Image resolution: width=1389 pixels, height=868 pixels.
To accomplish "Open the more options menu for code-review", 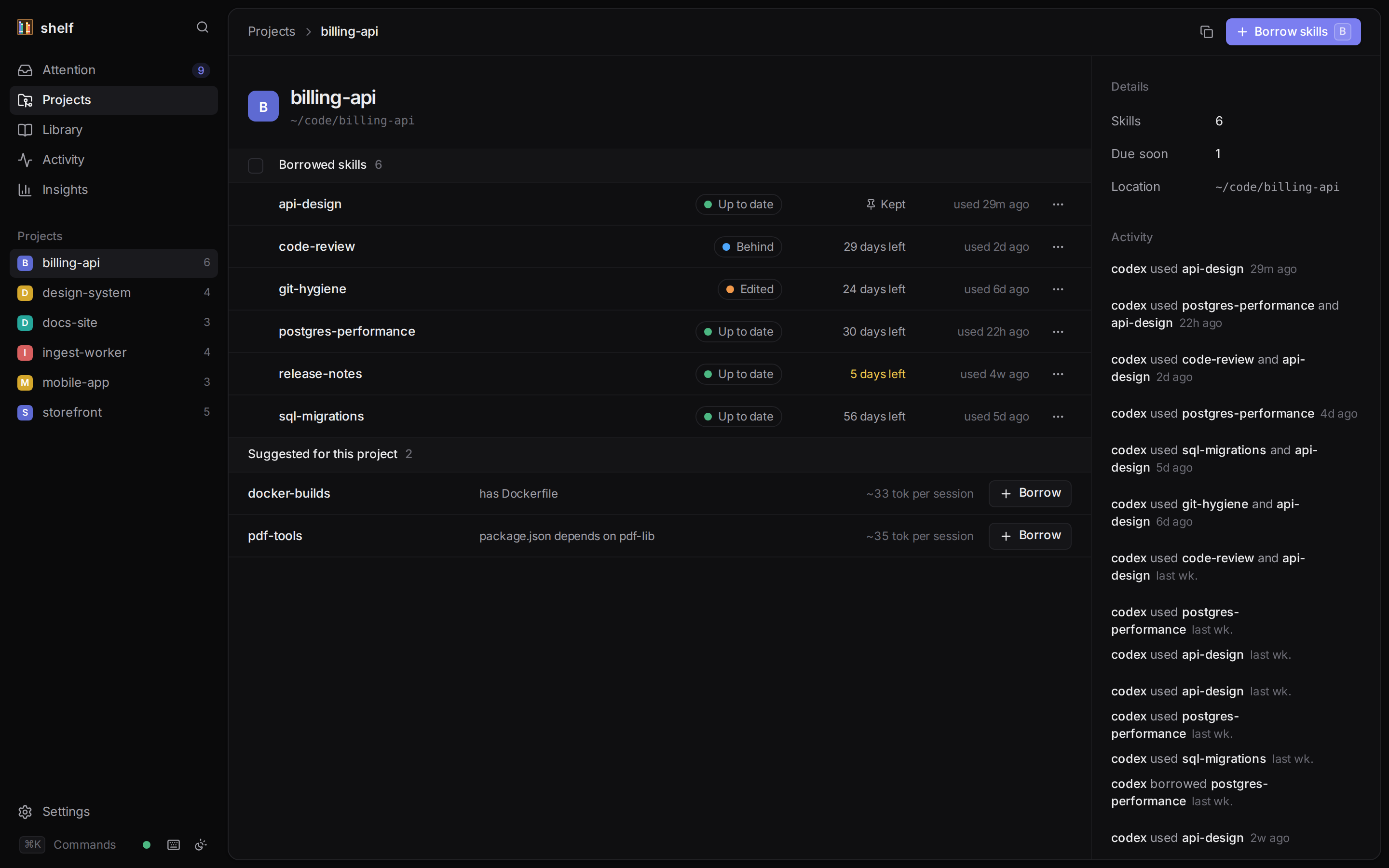I will [1058, 247].
